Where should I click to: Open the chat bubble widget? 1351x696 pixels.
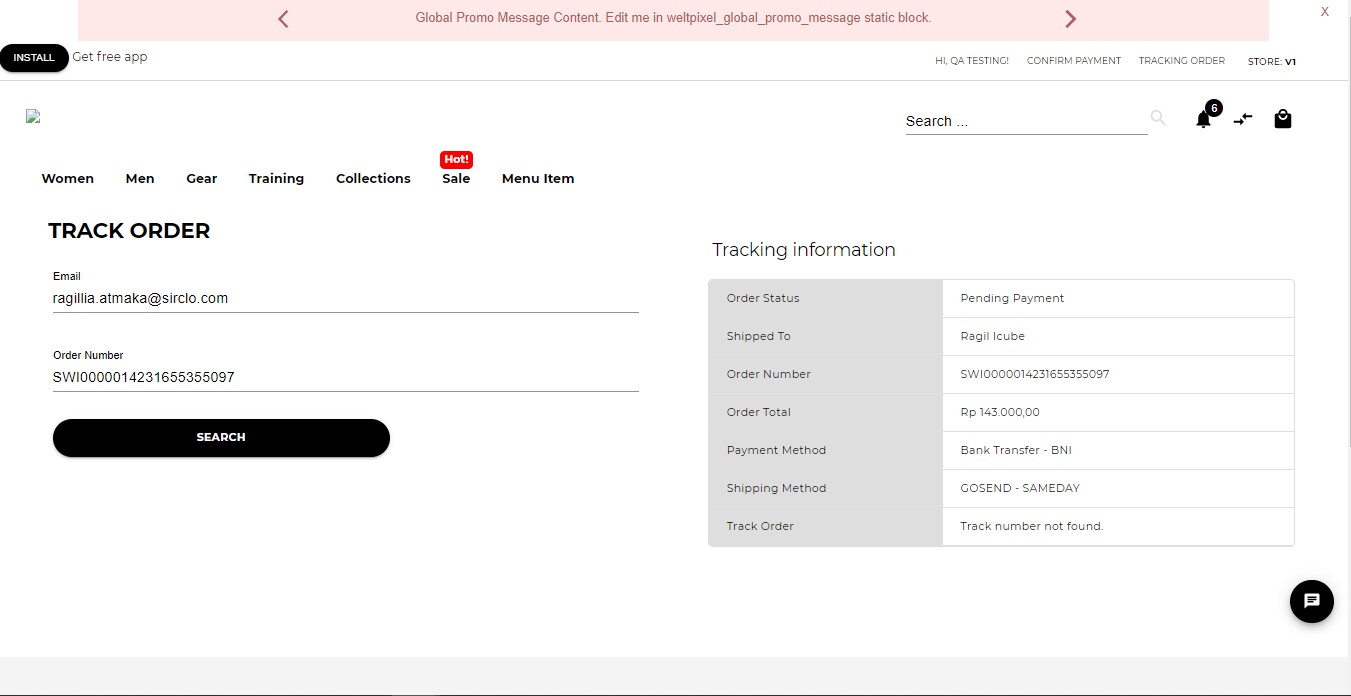click(1311, 601)
